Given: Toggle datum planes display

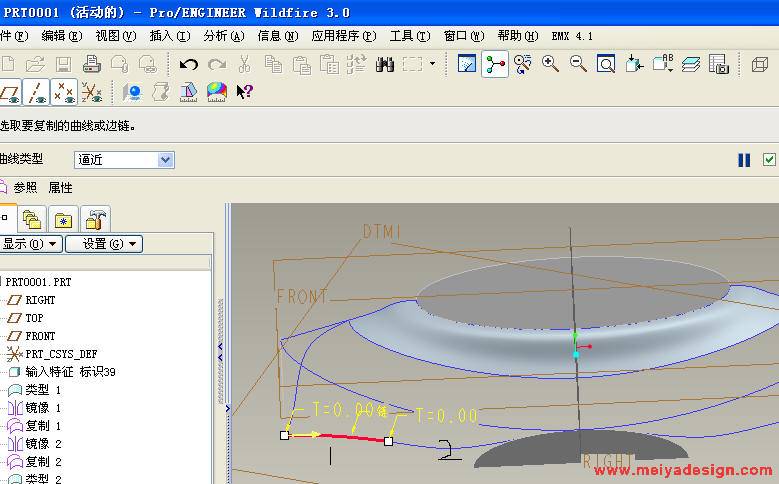Looking at the screenshot, I should click(10, 92).
